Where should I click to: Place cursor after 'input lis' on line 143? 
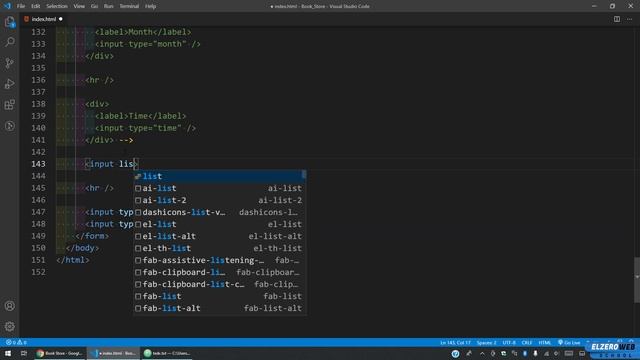tap(134, 164)
